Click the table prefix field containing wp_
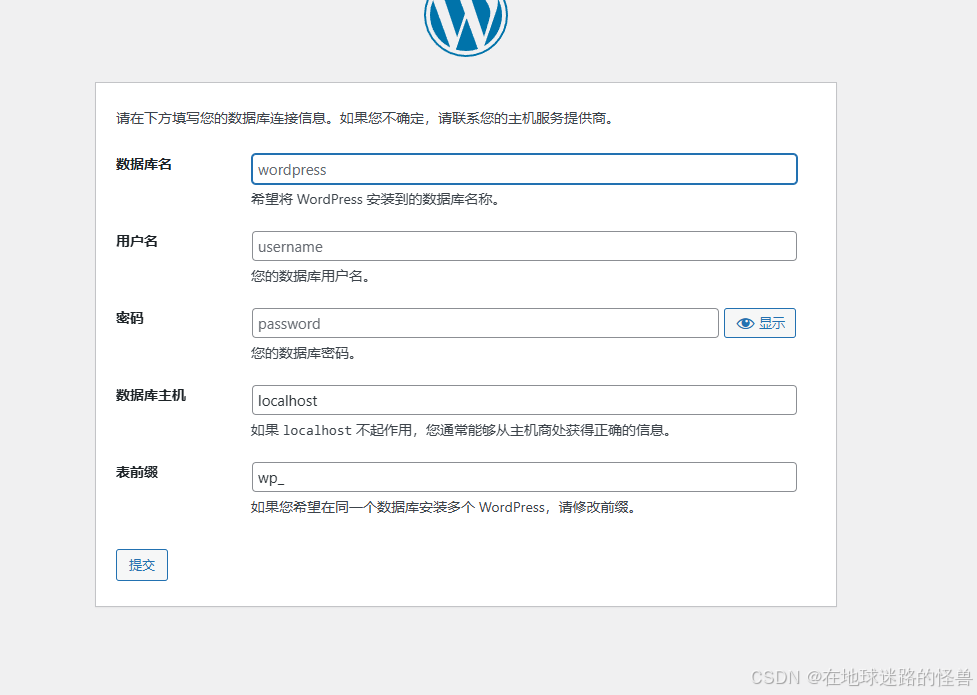The height and width of the screenshot is (695, 977). pyautogui.click(x=524, y=477)
